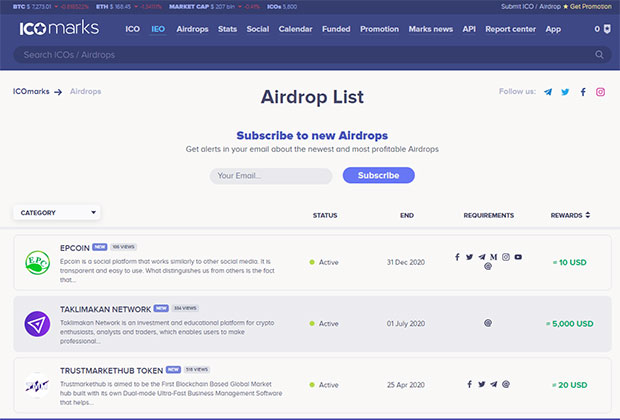Open the Calendar menu item
The height and width of the screenshot is (420, 620).
click(295, 29)
